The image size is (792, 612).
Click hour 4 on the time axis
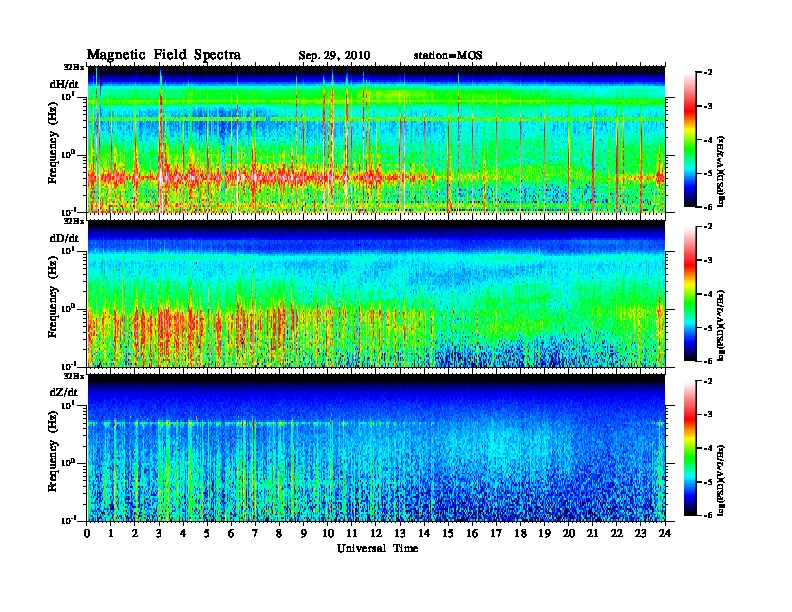183,534
